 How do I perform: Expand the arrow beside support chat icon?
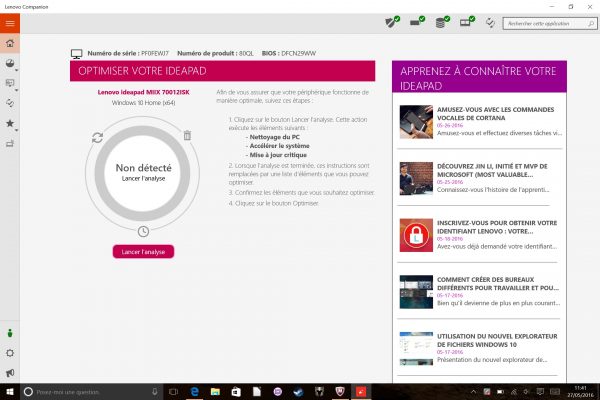pos(16,90)
